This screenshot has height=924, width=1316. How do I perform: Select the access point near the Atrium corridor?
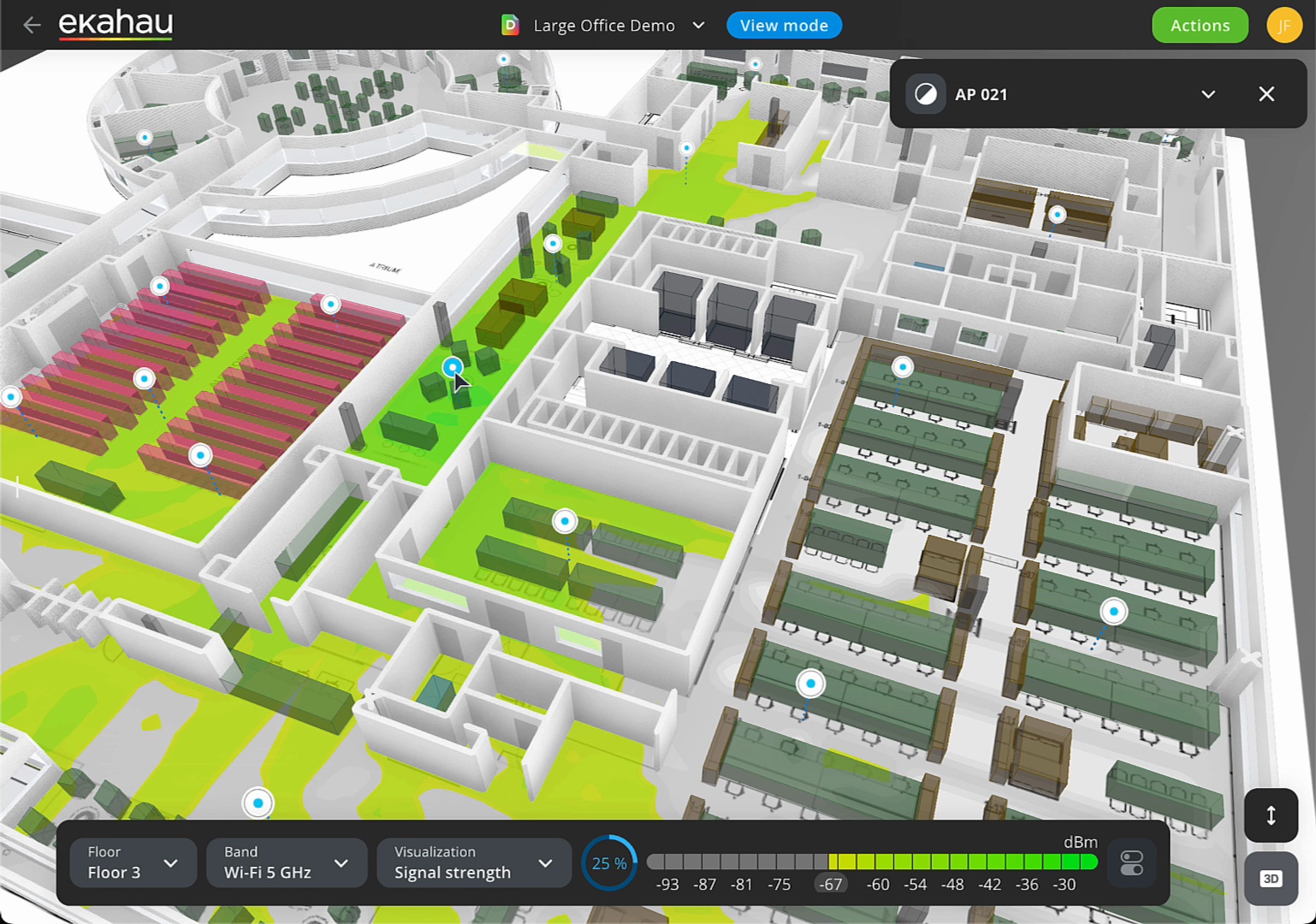(x=553, y=244)
